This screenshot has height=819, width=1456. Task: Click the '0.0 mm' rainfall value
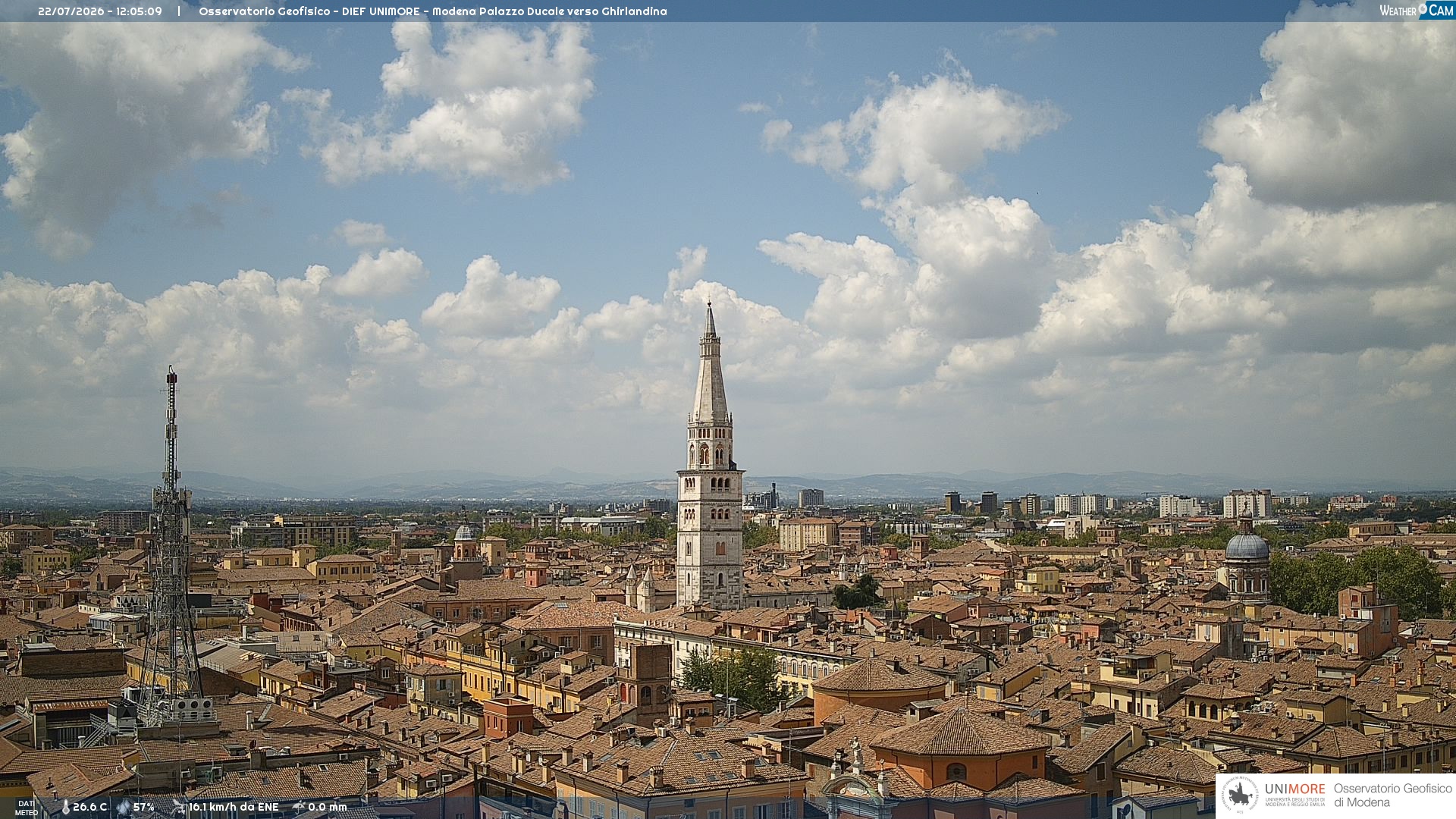(328, 808)
